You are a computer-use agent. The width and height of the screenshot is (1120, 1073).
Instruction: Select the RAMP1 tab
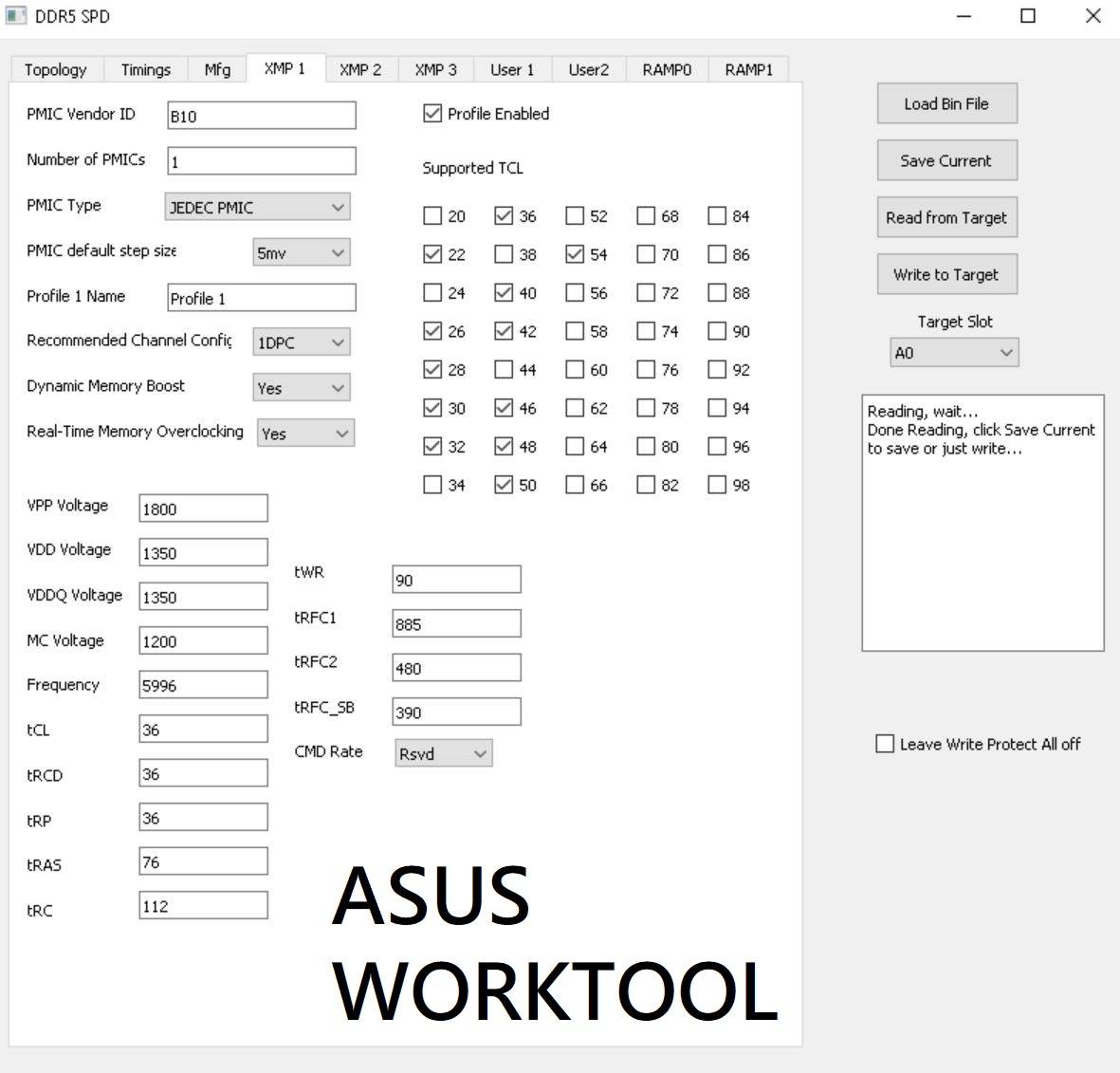click(x=748, y=69)
